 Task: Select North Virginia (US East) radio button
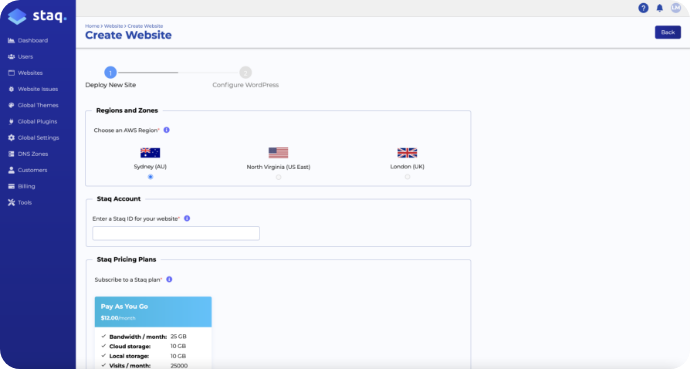click(279, 177)
